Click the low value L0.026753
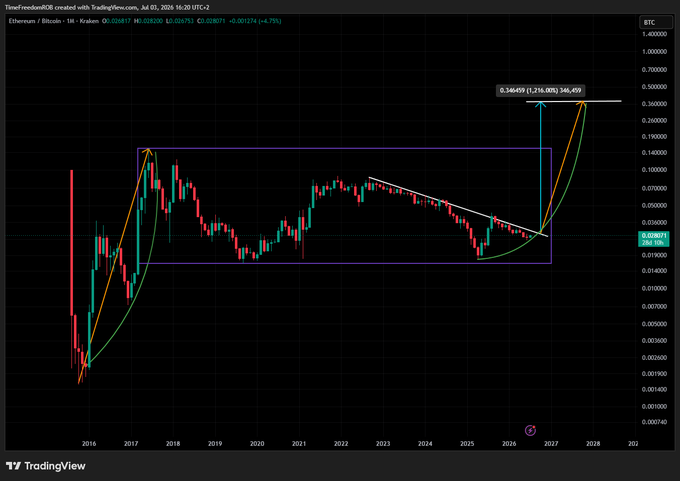This screenshot has height=481, width=680. click(x=180, y=21)
